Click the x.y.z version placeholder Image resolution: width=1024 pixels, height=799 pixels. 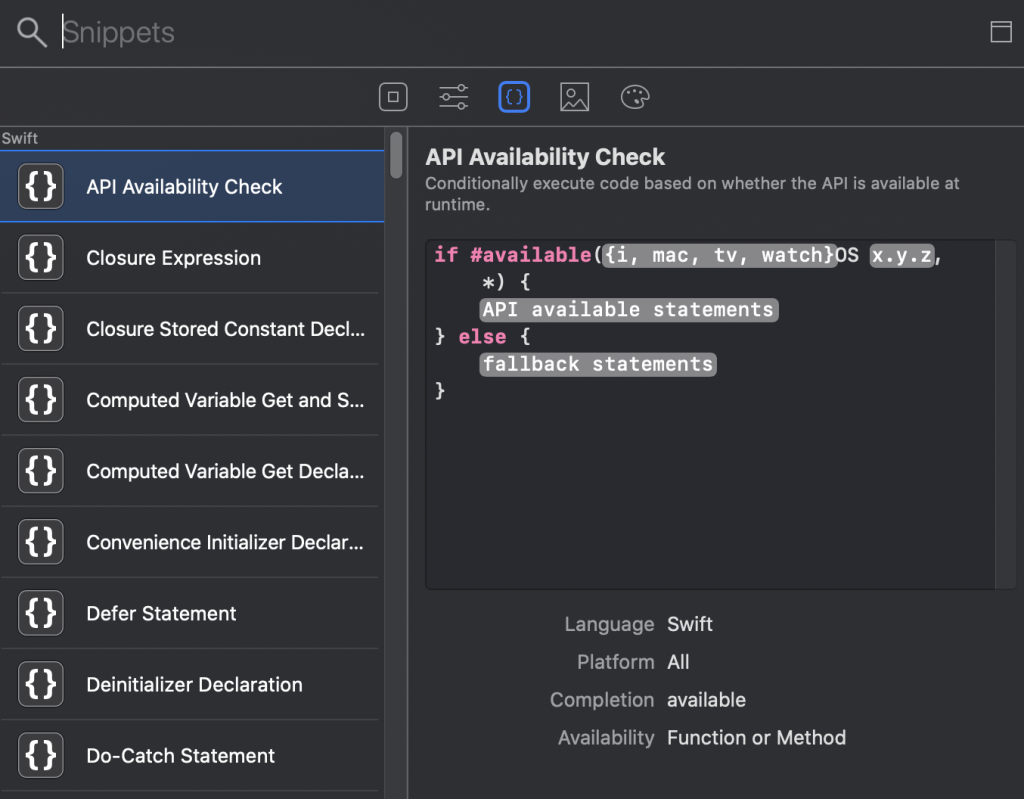(901, 256)
